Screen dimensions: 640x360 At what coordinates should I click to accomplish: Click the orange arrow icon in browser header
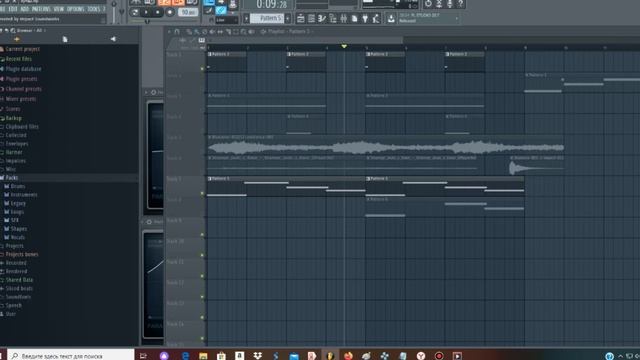17,39
